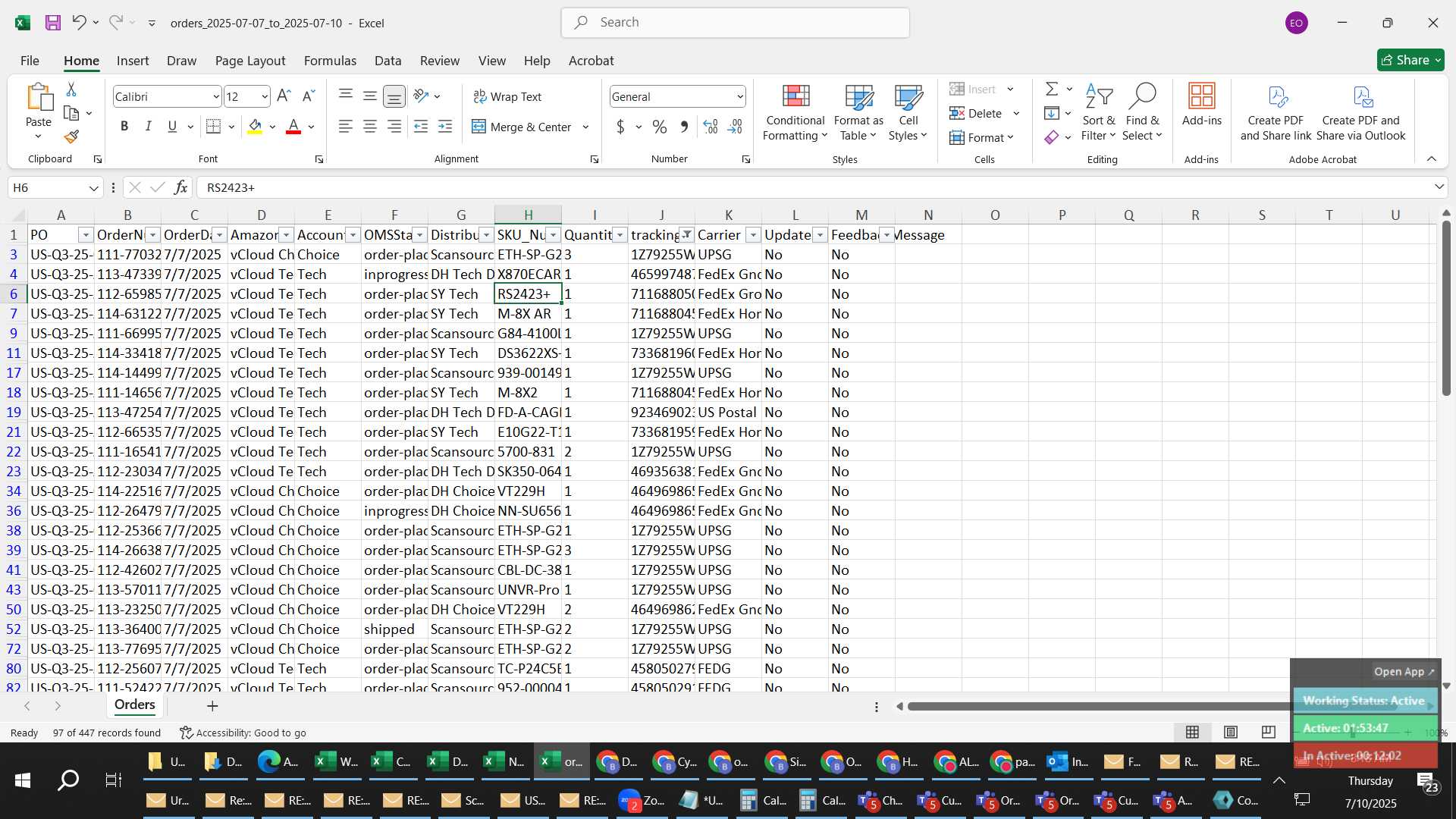The image size is (1456, 819).
Task: Click the Orientation angle text icon
Action: pos(422,96)
